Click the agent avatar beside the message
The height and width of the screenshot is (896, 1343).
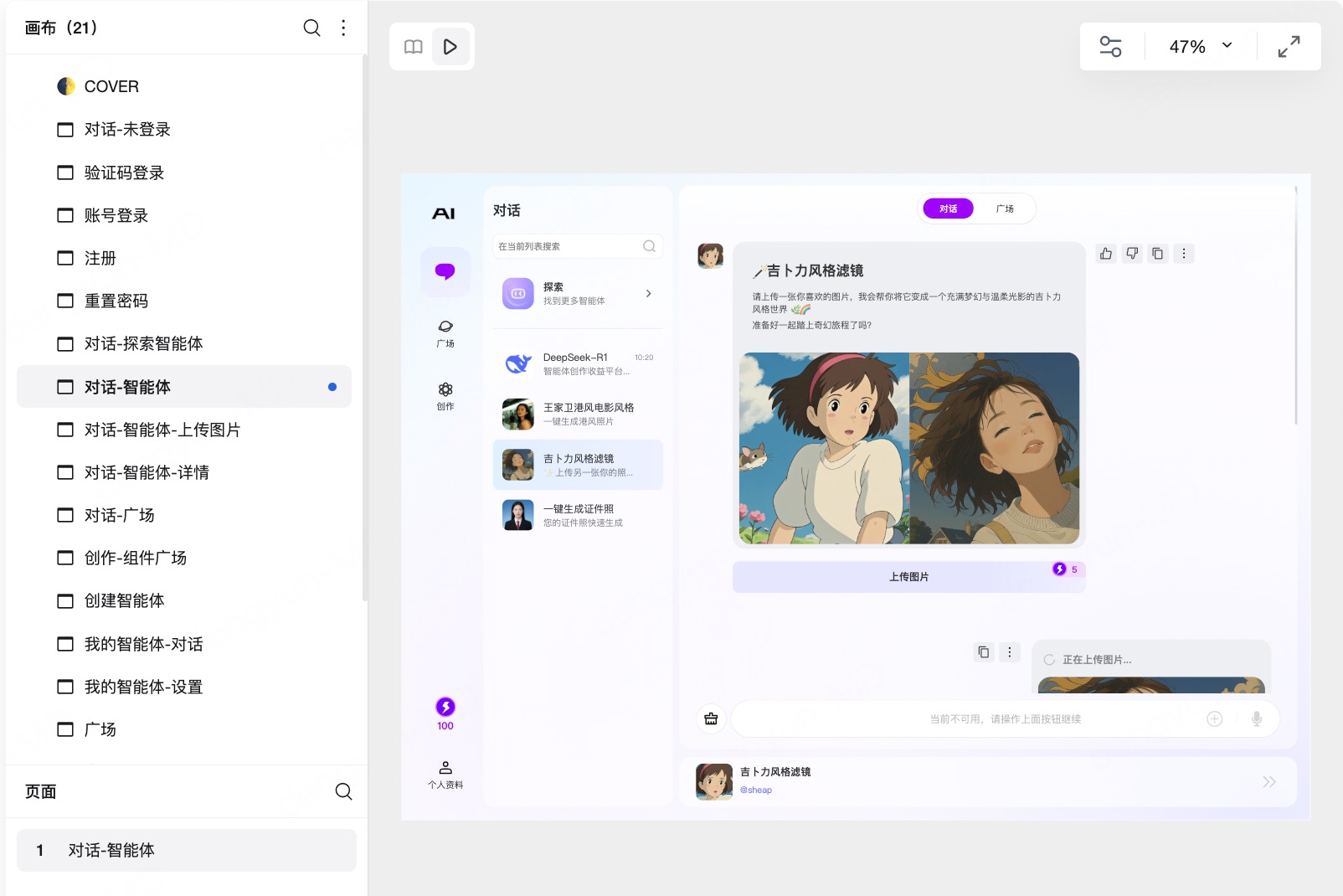click(x=710, y=255)
